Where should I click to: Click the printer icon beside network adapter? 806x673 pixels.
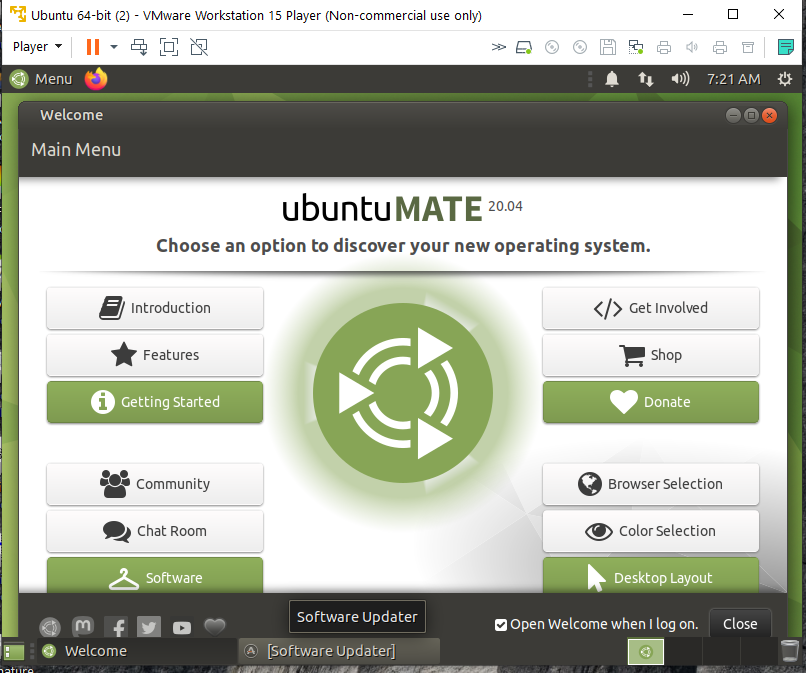click(664, 47)
